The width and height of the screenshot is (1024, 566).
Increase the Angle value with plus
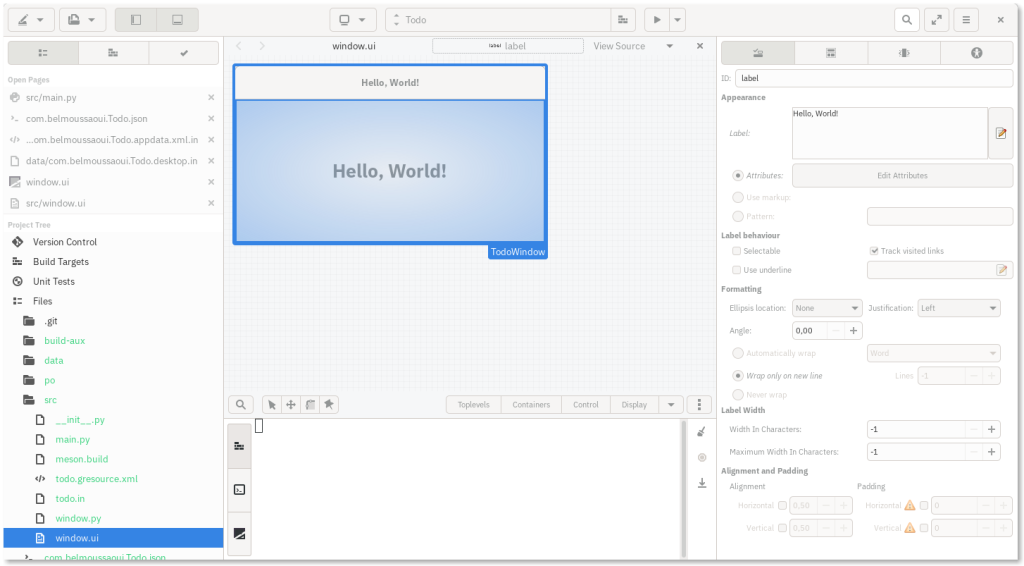(854, 331)
